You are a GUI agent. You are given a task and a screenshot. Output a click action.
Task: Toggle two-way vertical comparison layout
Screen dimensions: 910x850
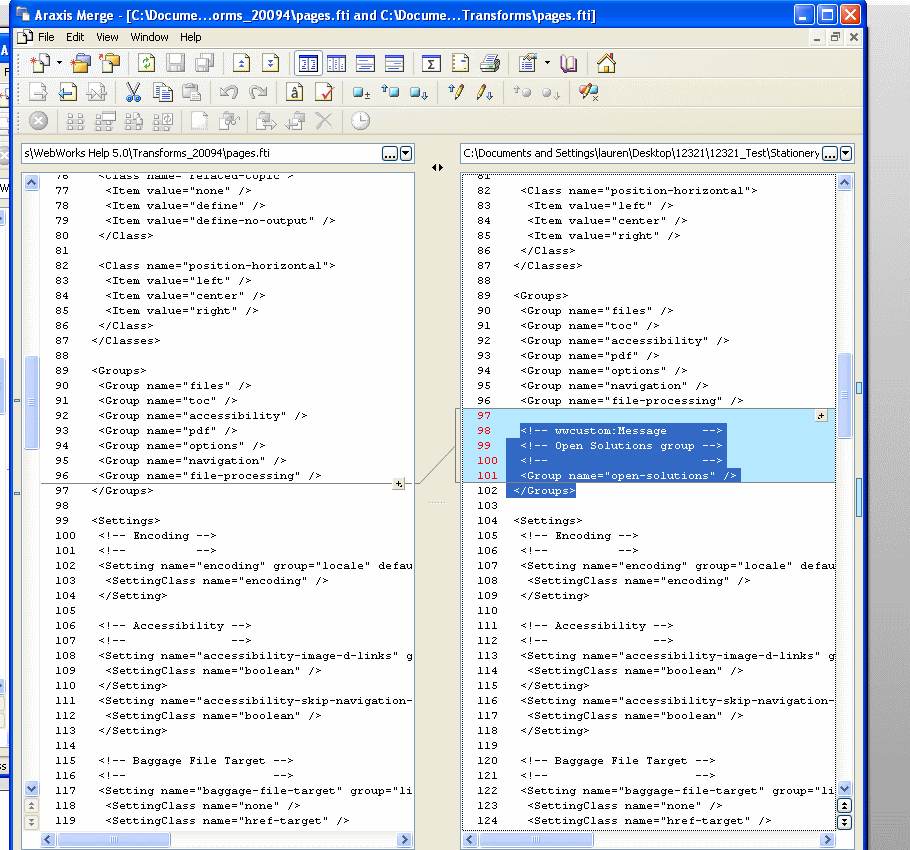[x=308, y=64]
